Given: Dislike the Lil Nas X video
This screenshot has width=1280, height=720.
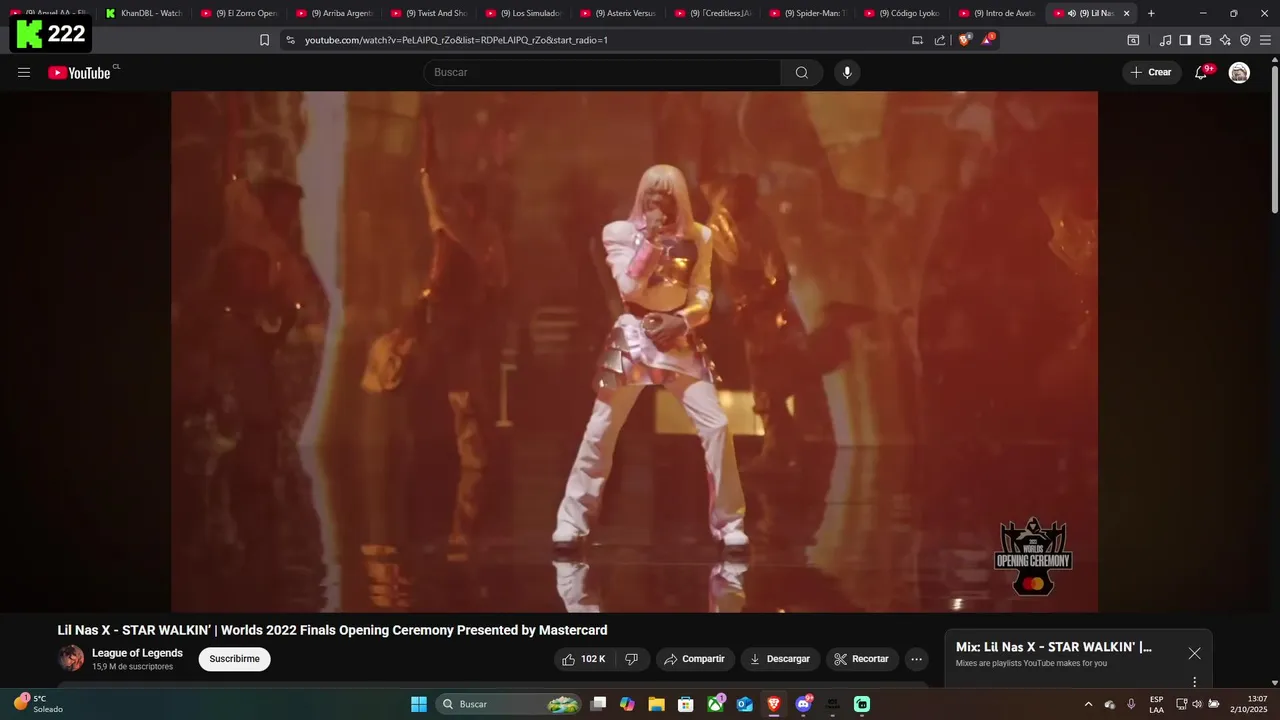Looking at the screenshot, I should (x=631, y=659).
